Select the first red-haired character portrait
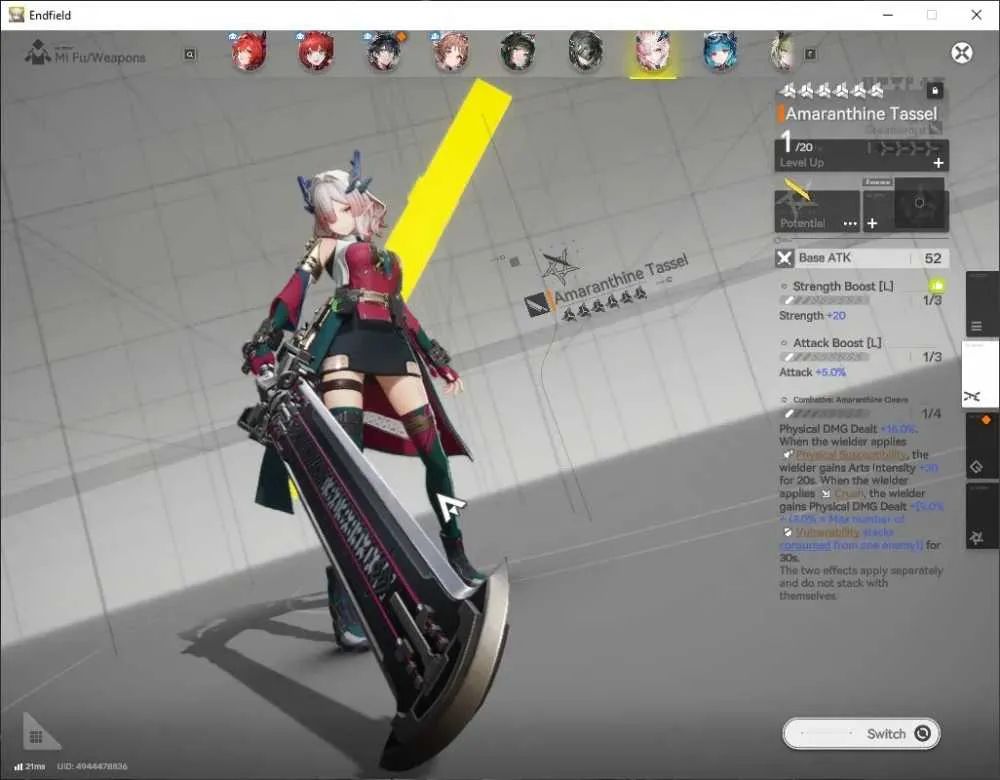Image resolution: width=1000 pixels, height=780 pixels. (x=249, y=51)
